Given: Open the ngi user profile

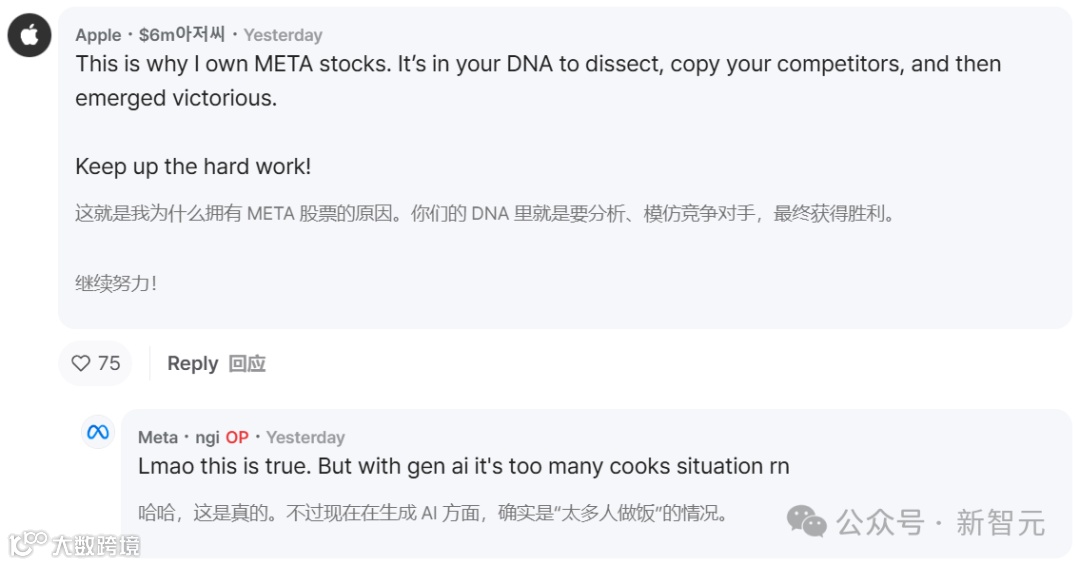Looking at the screenshot, I should [x=207, y=437].
